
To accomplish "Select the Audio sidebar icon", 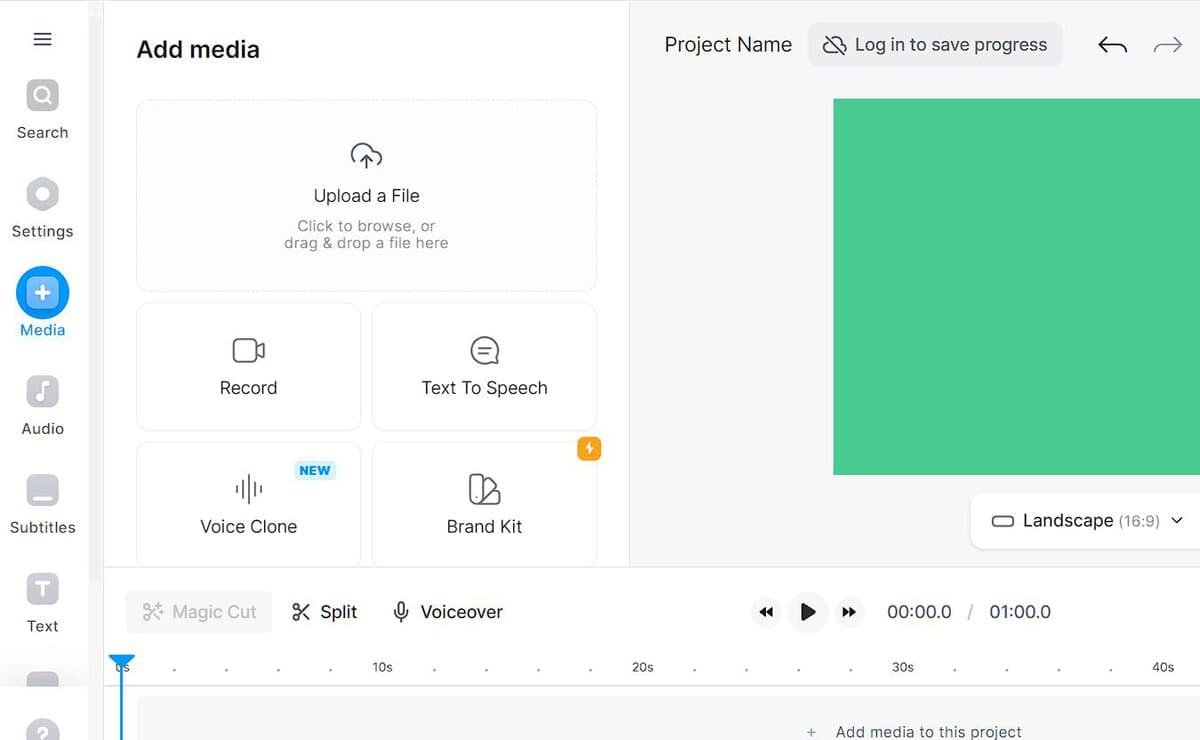I will 42,392.
